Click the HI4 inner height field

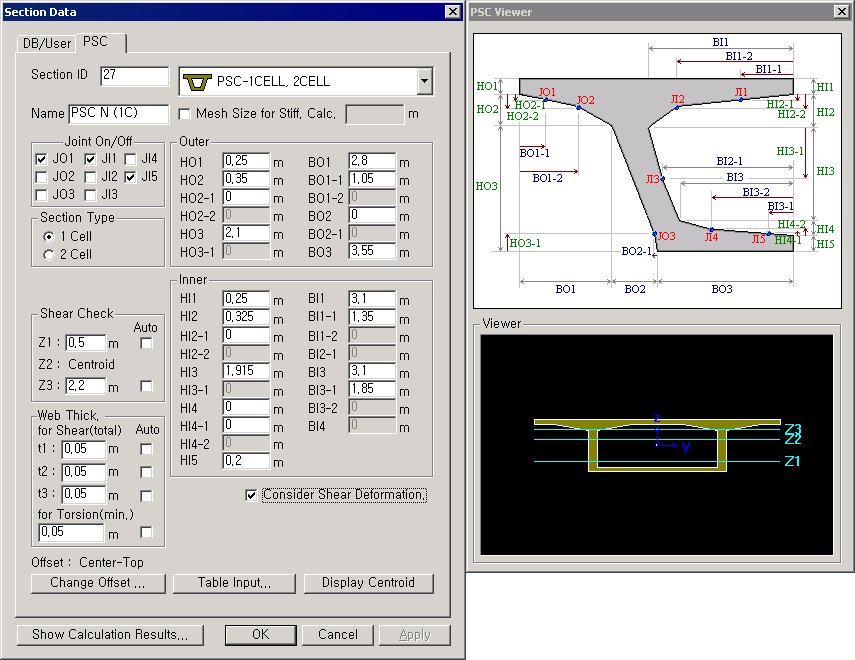coord(246,407)
